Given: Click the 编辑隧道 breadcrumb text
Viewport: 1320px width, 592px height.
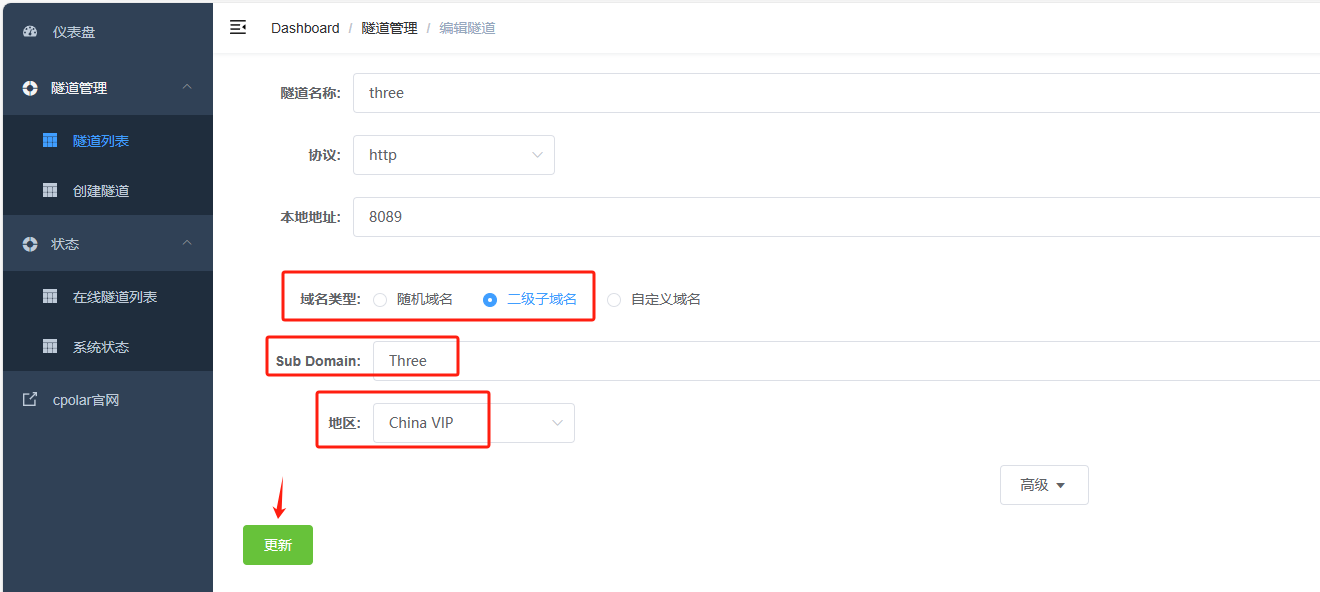Looking at the screenshot, I should [468, 28].
